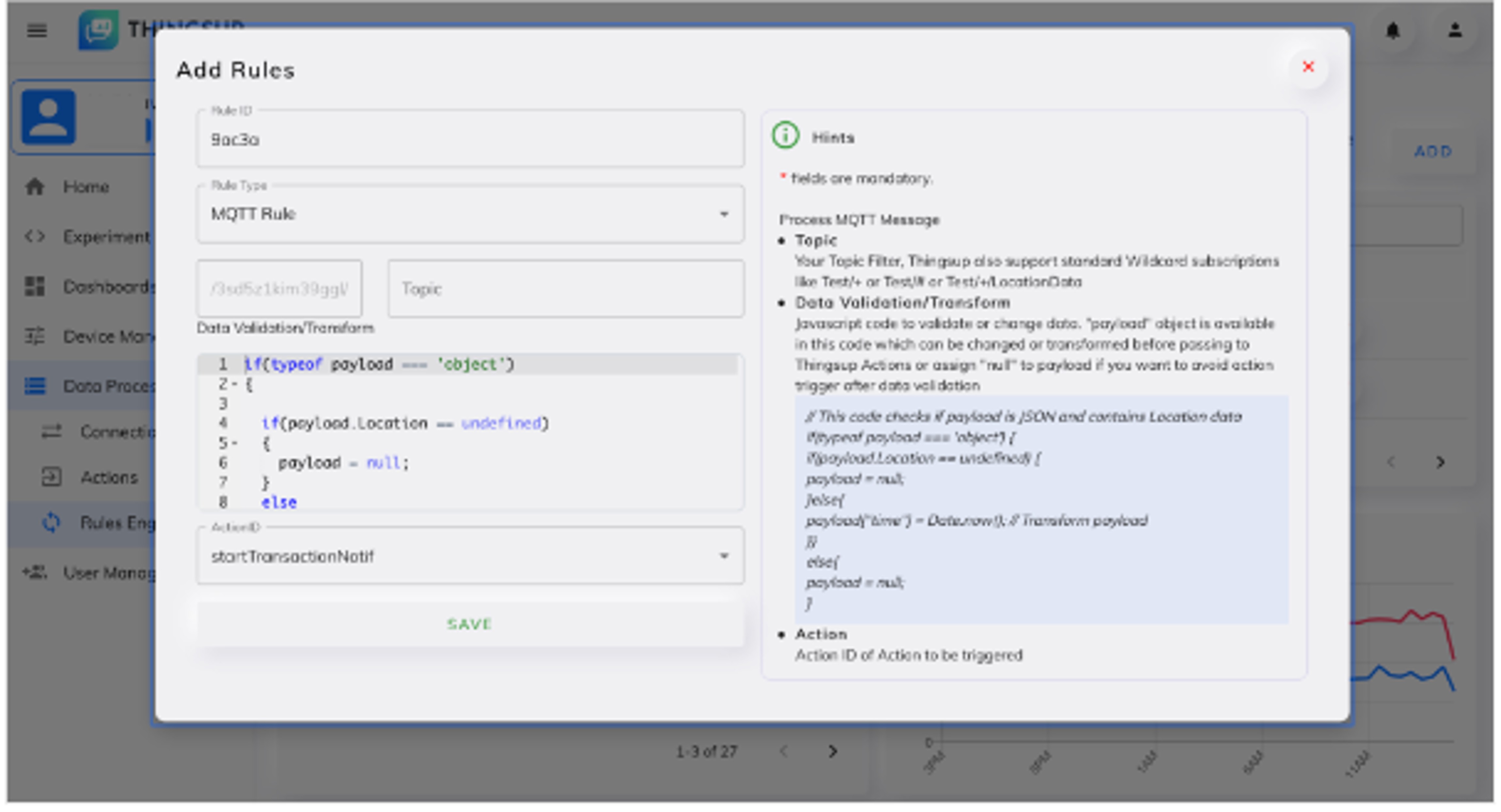Click the Experiment code-brackets icon
Viewport: 1501px width, 812px height.
click(35, 236)
